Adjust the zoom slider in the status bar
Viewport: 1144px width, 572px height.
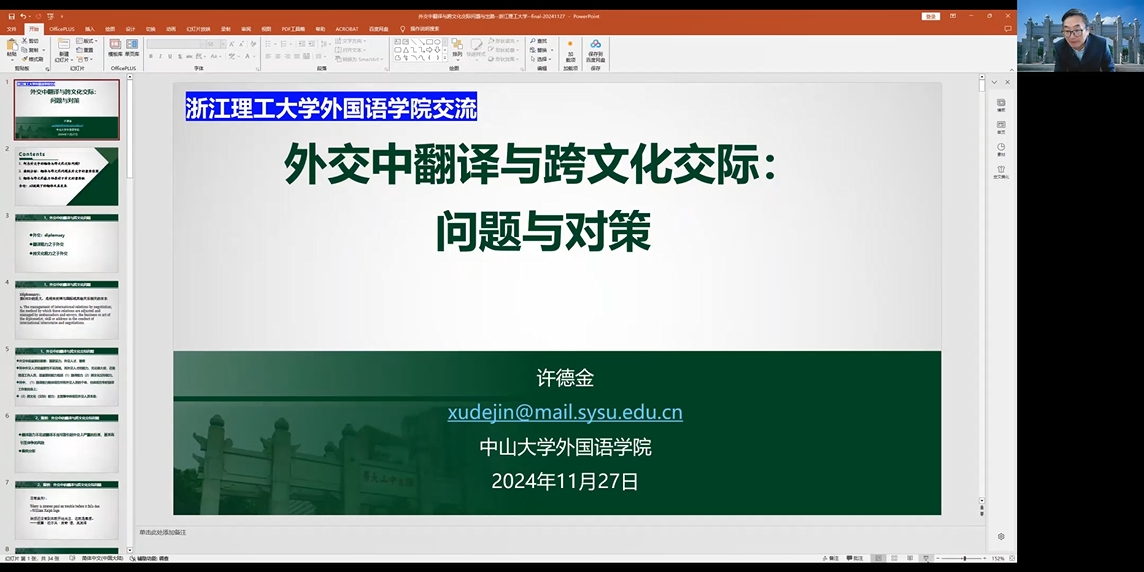(964, 558)
